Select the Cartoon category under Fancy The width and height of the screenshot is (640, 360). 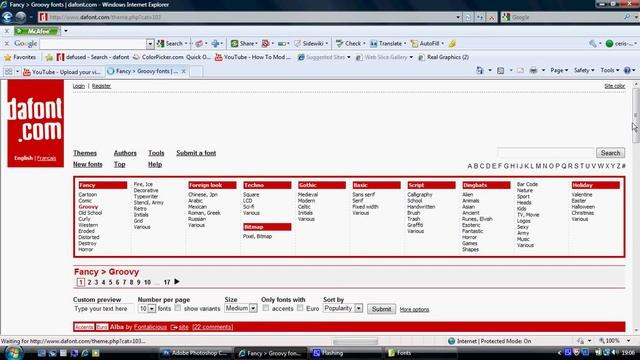coord(88,195)
